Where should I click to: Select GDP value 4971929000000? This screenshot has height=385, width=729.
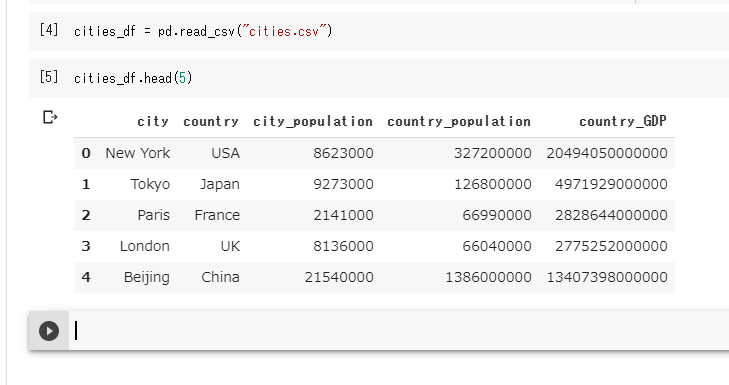[x=611, y=184]
